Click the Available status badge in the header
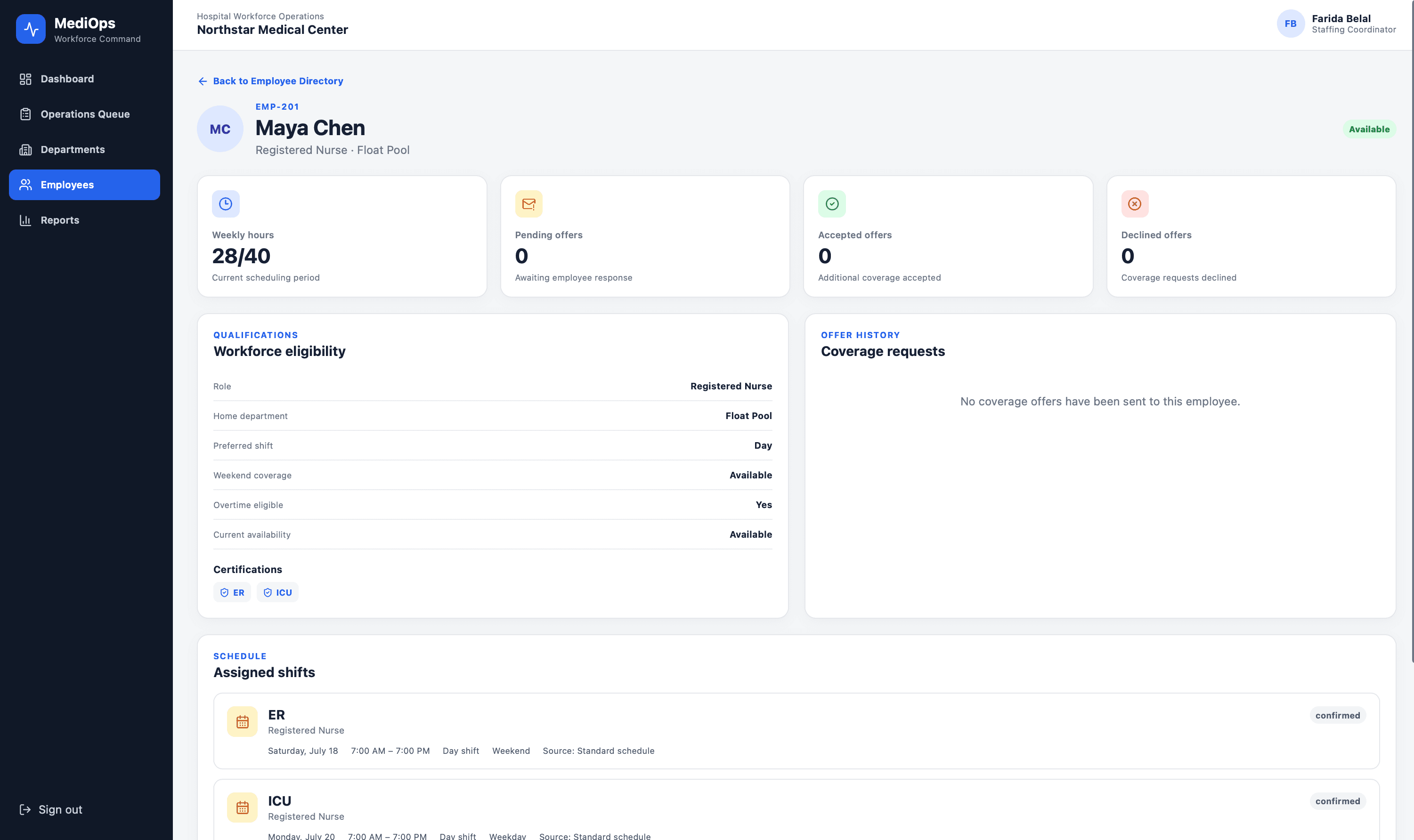1414x840 pixels. 1369,129
